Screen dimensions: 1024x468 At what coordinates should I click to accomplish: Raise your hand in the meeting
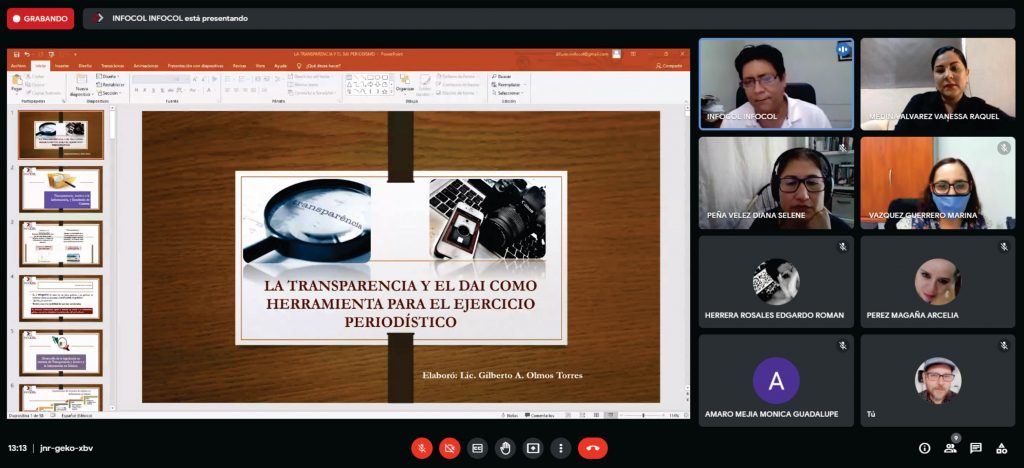click(x=506, y=448)
